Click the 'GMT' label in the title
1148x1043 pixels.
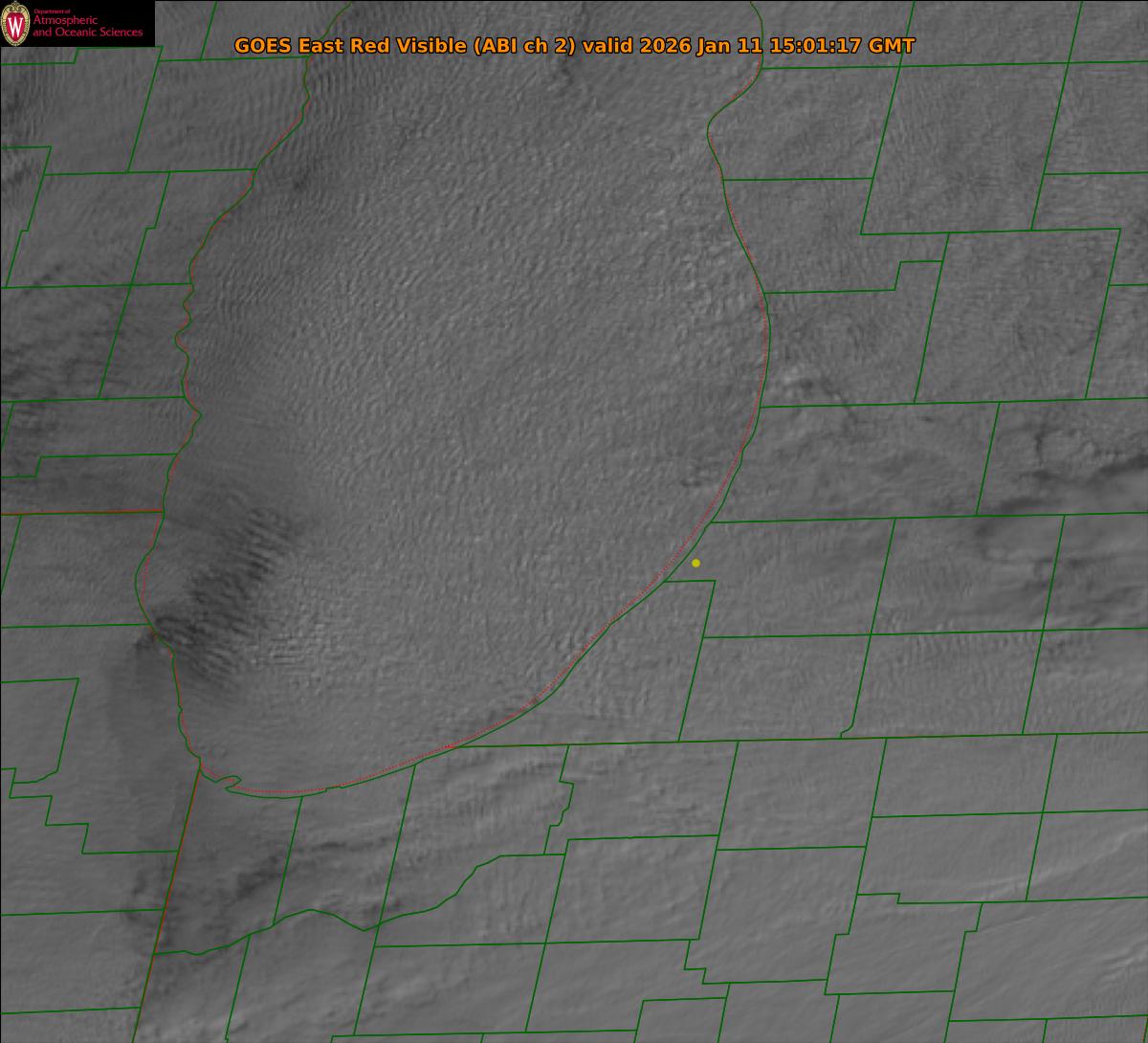point(892,46)
